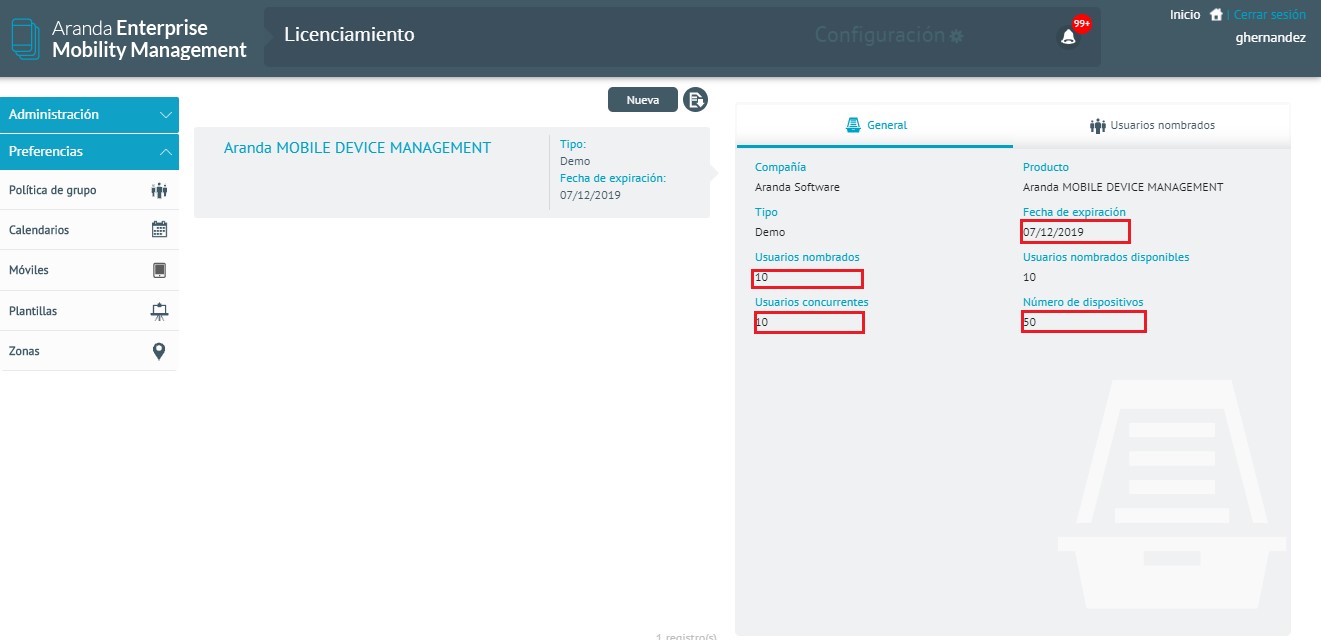Click the Licenciamiento page title
The height and width of the screenshot is (640, 1321).
pos(349,35)
